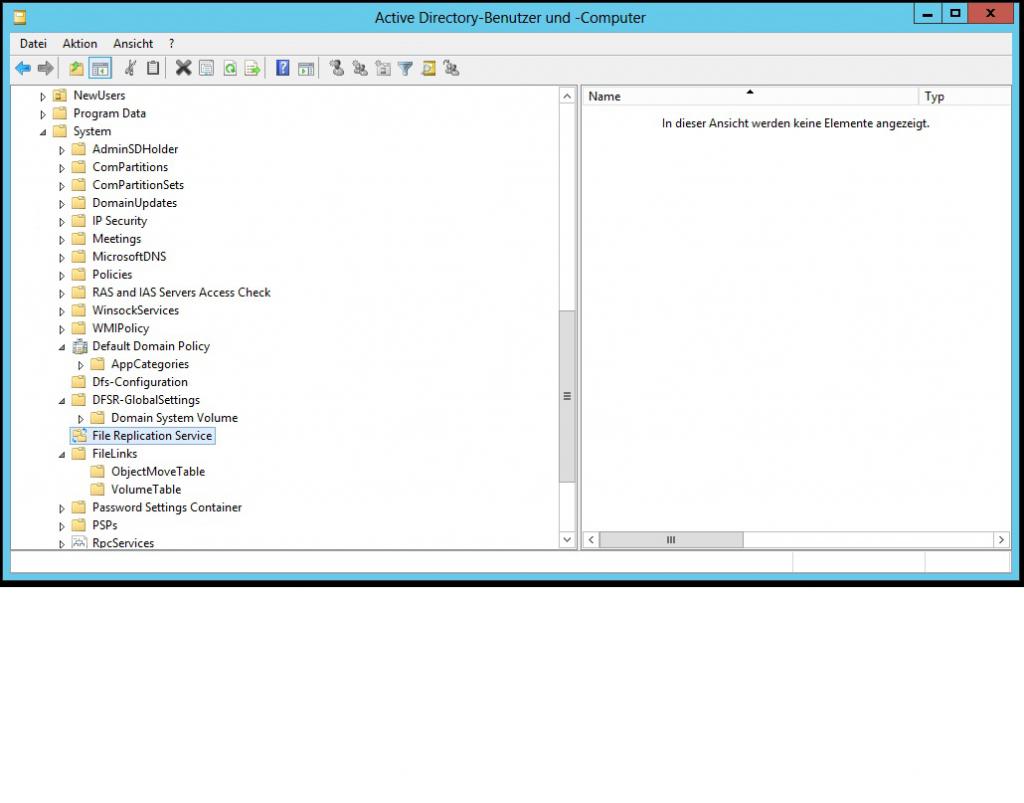Expand the AdminSDHolder node
The width and height of the screenshot is (1024, 803).
click(62, 150)
